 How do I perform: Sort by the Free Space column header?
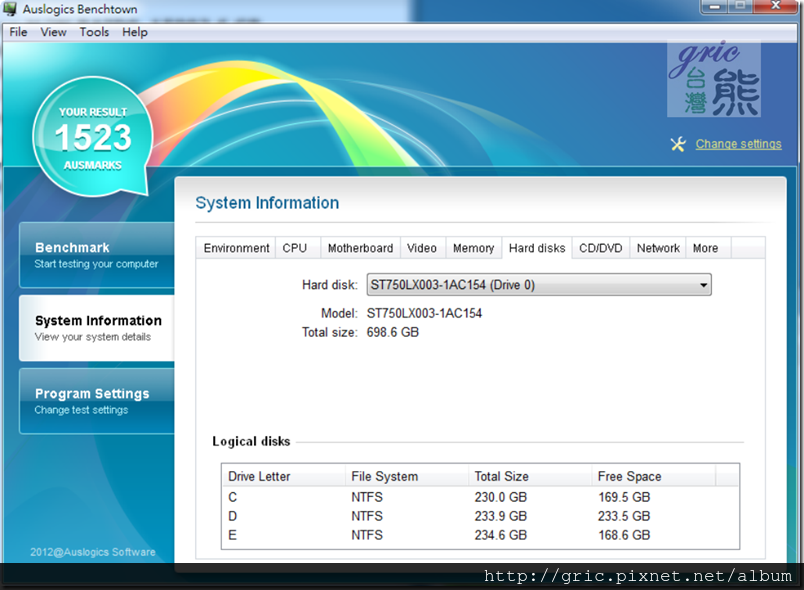(x=653, y=476)
